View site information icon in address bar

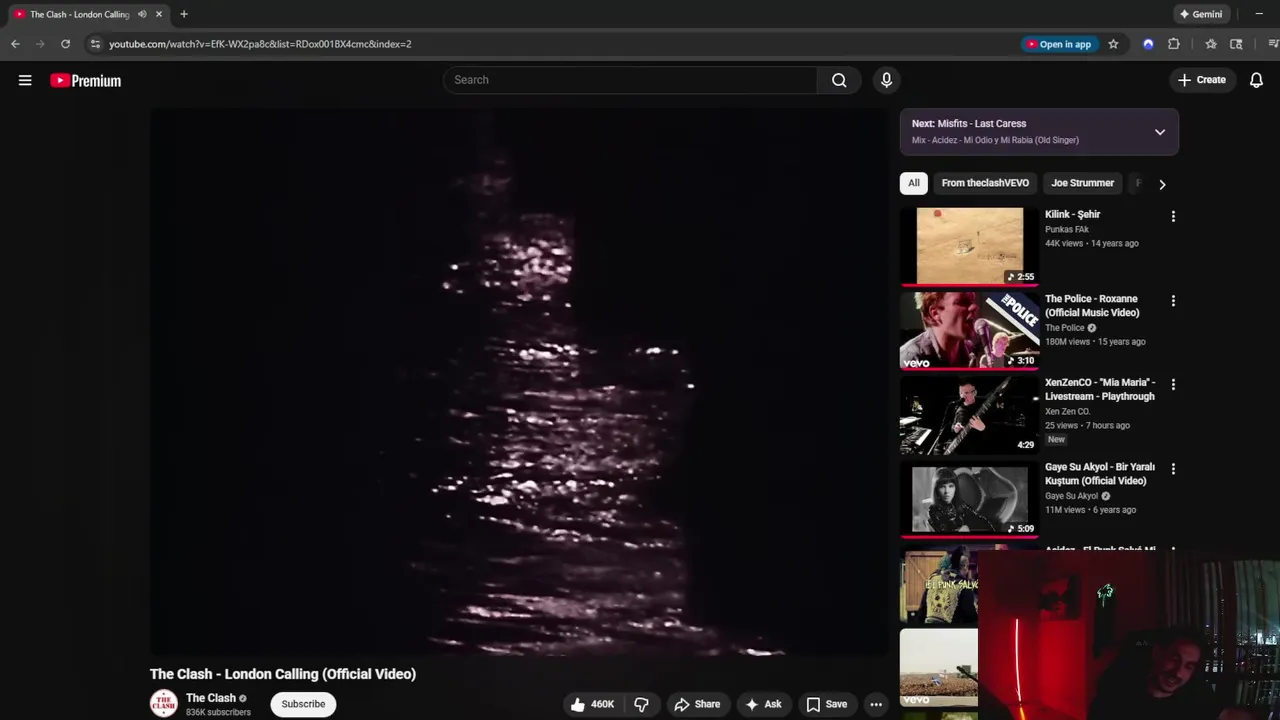click(94, 44)
